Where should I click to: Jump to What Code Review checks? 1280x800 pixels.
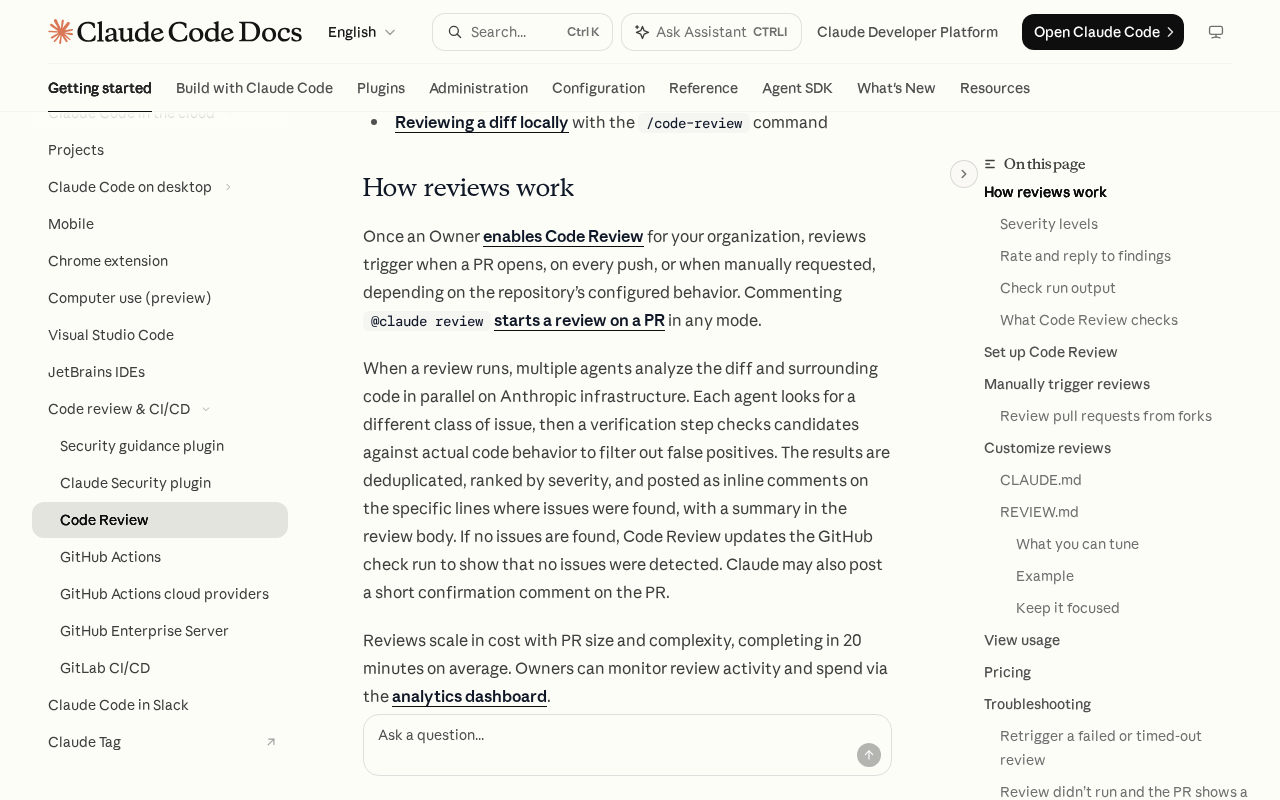click(1089, 320)
